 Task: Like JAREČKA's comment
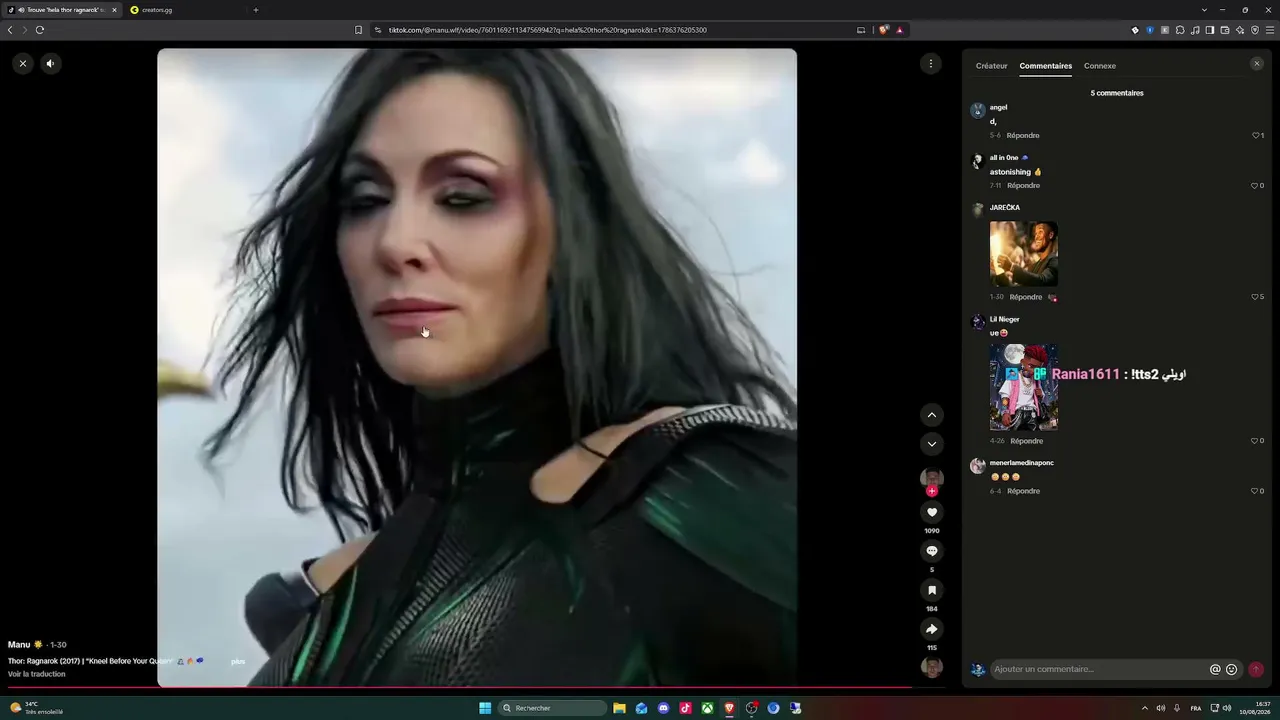click(x=1254, y=297)
